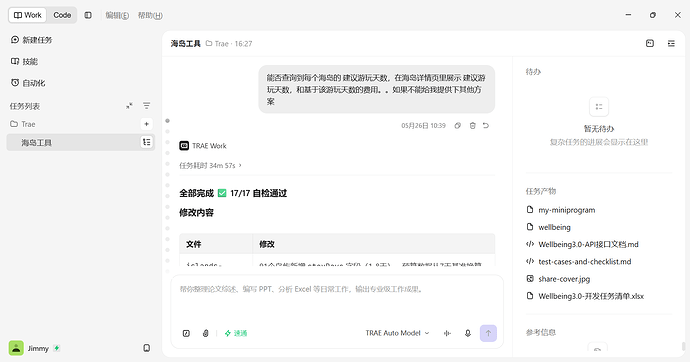Image resolution: width=690 pixels, height=362 pixels.
Task: Open test-cases-and-checklist.md
Action: 579,261
